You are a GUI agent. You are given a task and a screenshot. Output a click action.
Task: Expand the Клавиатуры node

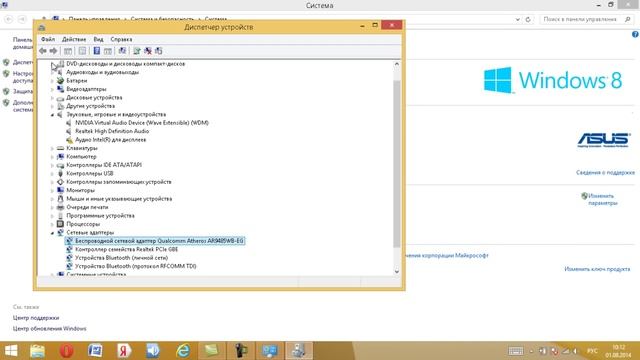click(52, 148)
